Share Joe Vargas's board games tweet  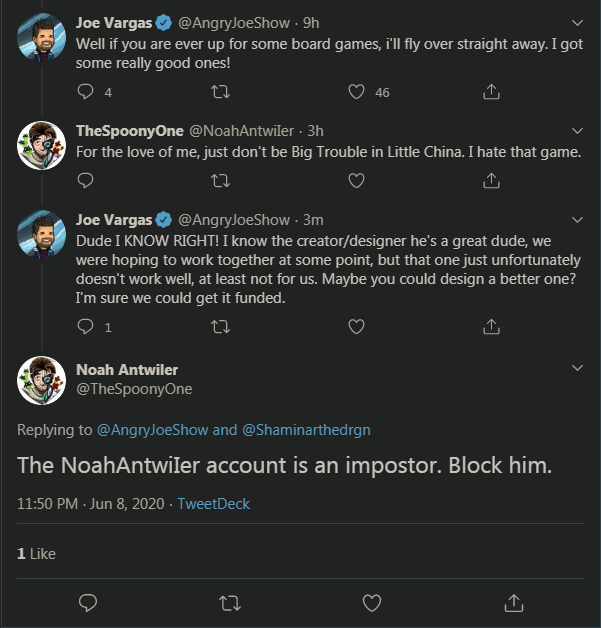point(491,92)
